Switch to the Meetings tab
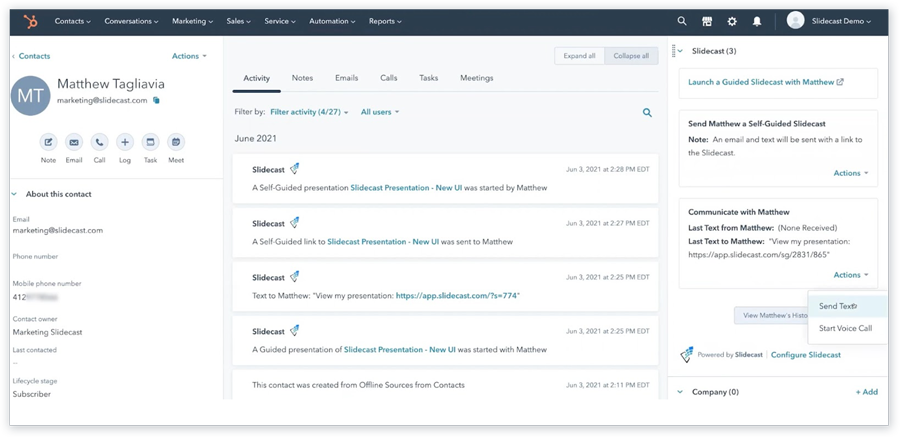The image size is (900, 437). tap(476, 78)
